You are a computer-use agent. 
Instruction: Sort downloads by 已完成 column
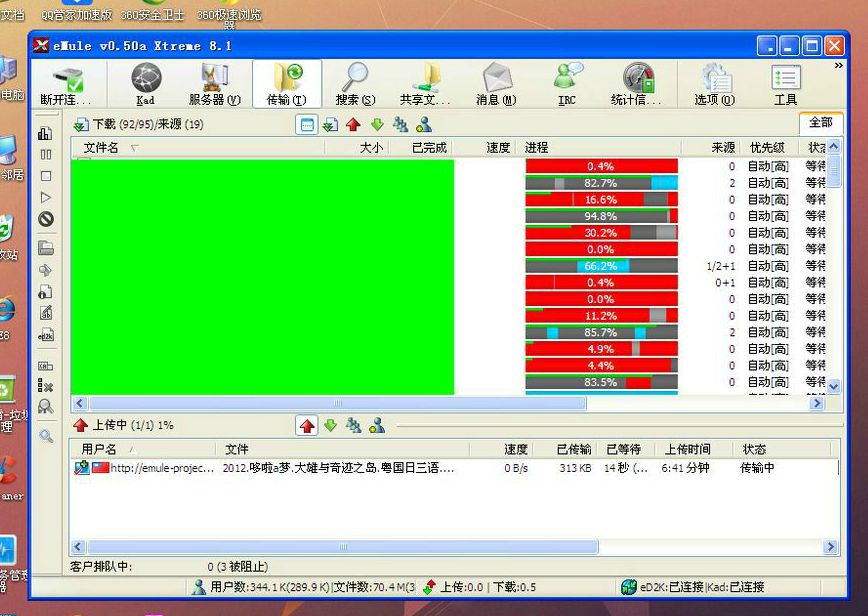(421, 148)
